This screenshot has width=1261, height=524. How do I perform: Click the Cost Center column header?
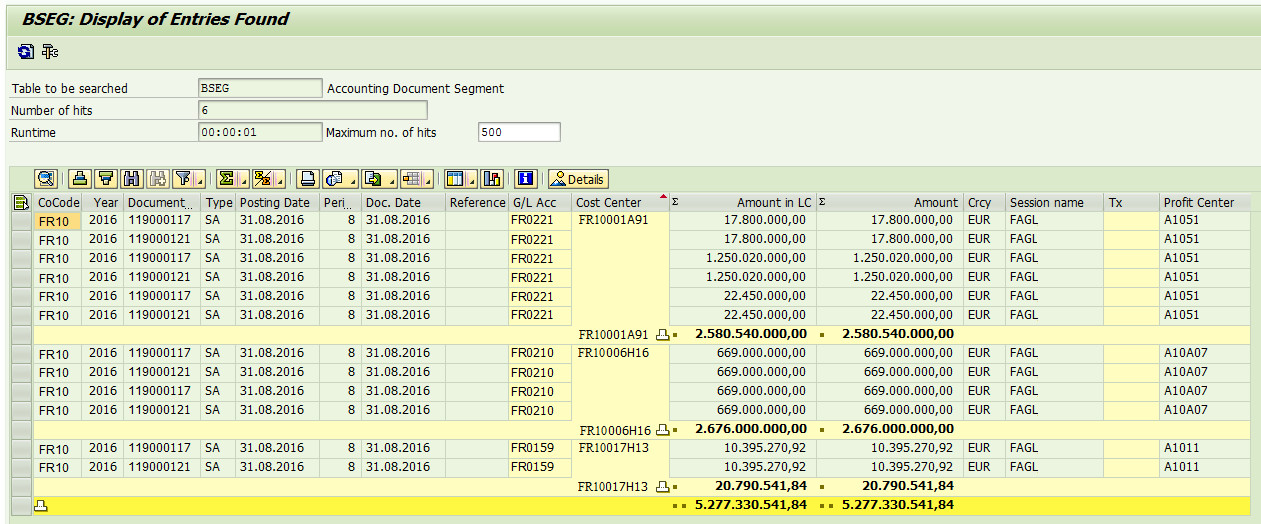click(608, 203)
